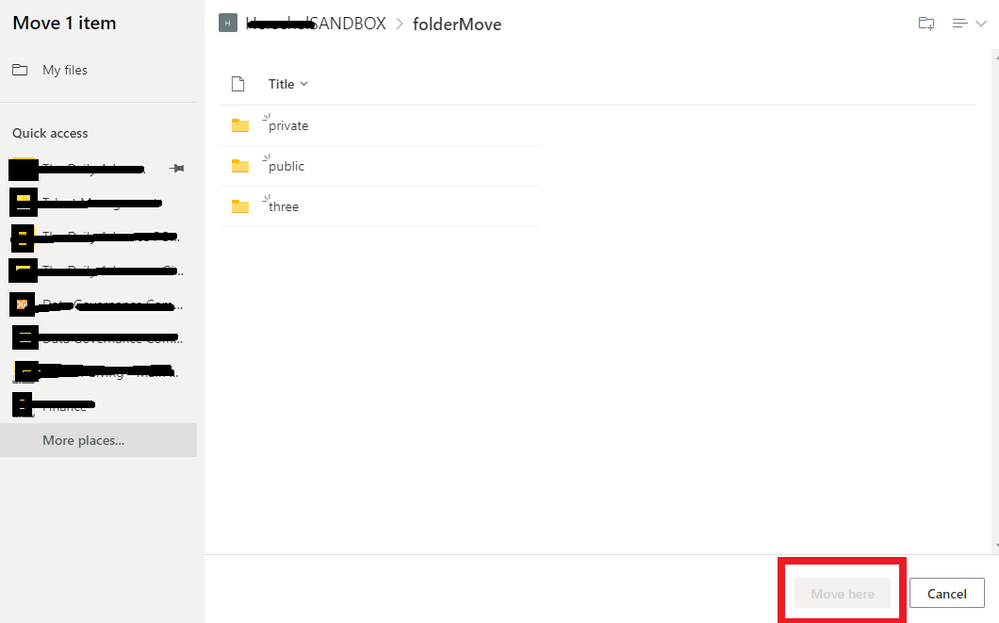Click the document icon in the column header

[x=237, y=83]
